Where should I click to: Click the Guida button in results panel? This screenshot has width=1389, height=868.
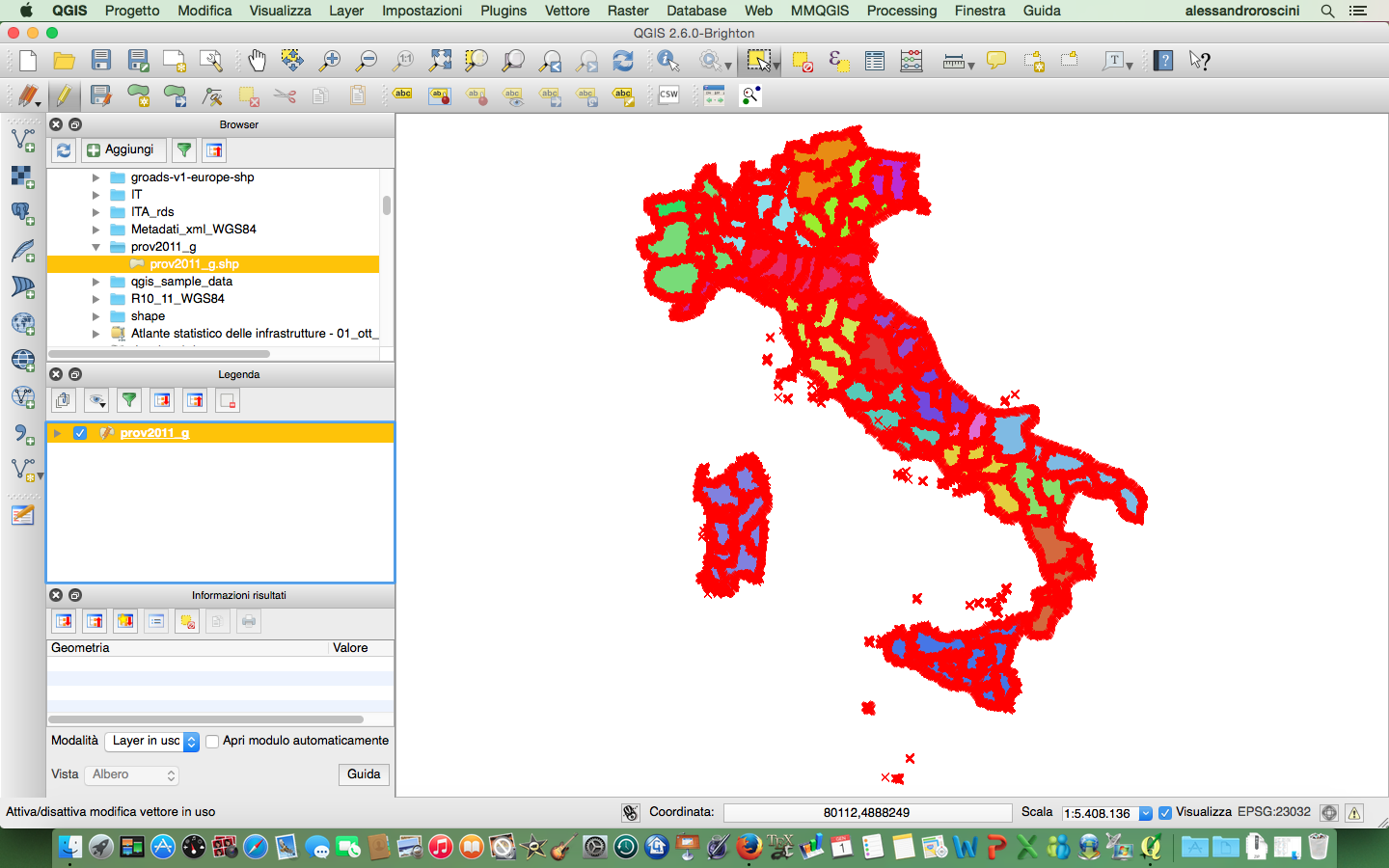[364, 774]
